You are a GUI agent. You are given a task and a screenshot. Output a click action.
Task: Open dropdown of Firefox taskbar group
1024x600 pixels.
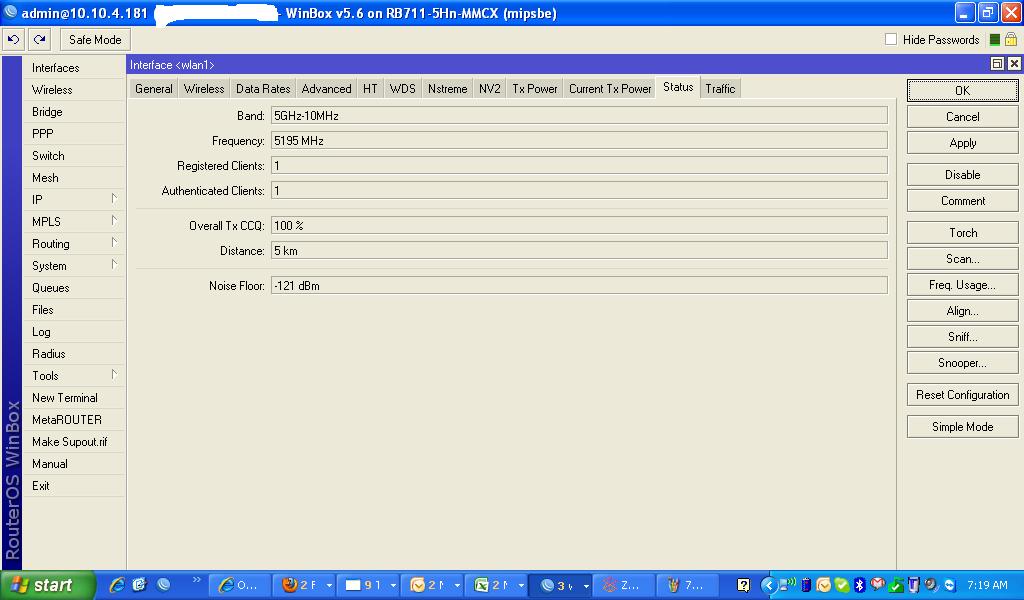pos(329,585)
